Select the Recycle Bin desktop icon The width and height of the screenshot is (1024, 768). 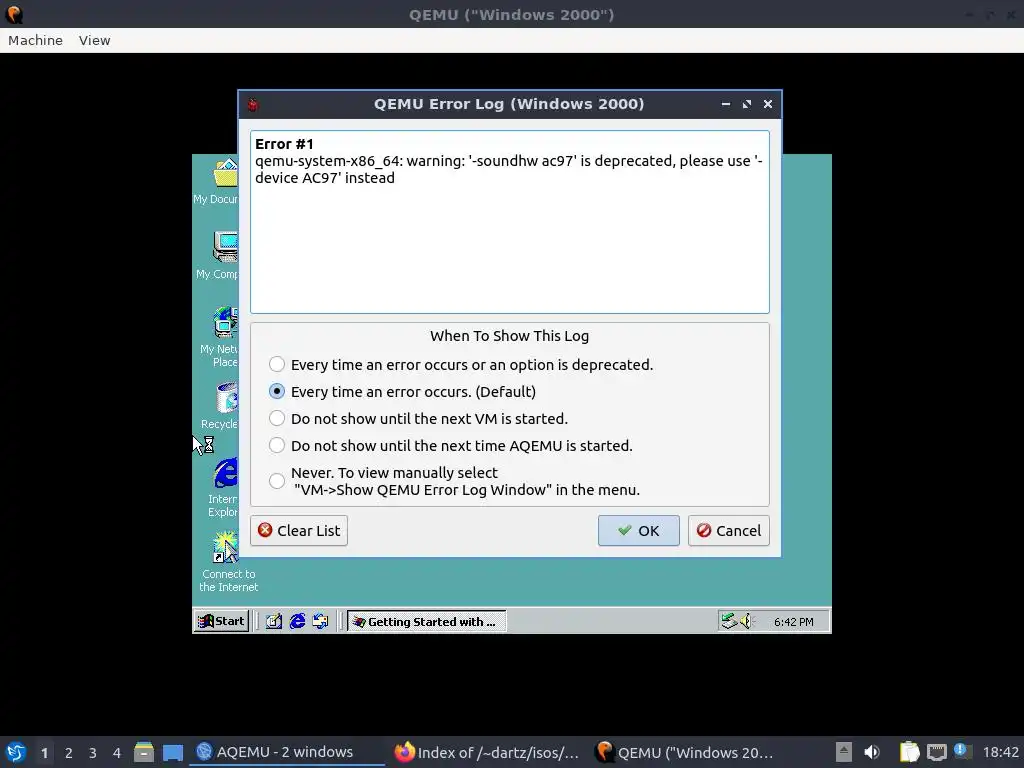point(221,406)
